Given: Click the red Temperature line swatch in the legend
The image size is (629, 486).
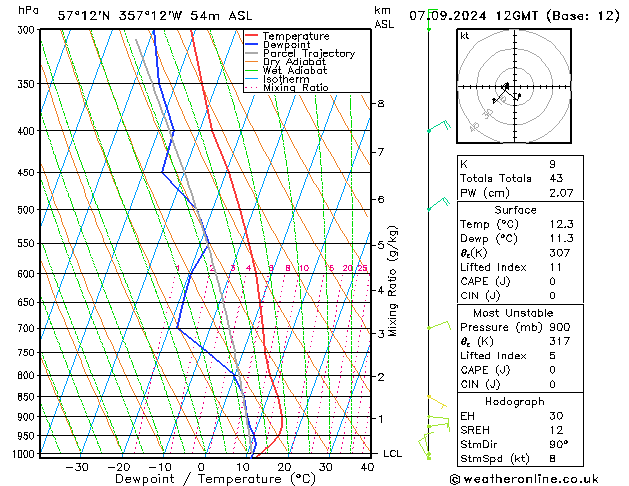Looking at the screenshot, I should point(252,36).
